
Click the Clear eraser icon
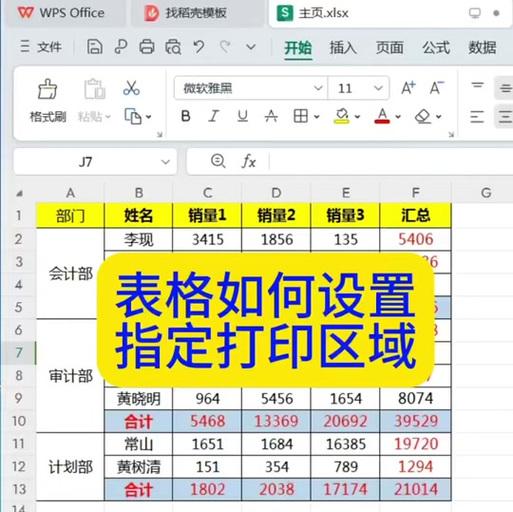423,116
